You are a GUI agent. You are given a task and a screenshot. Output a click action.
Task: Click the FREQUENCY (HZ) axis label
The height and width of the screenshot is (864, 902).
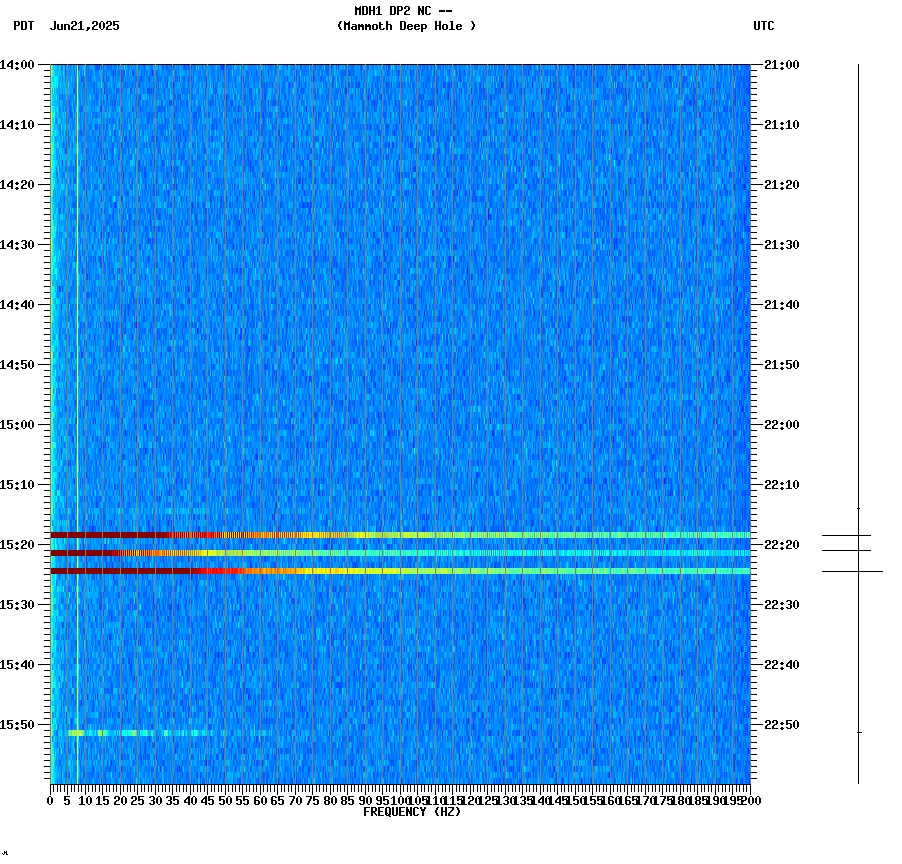[414, 812]
